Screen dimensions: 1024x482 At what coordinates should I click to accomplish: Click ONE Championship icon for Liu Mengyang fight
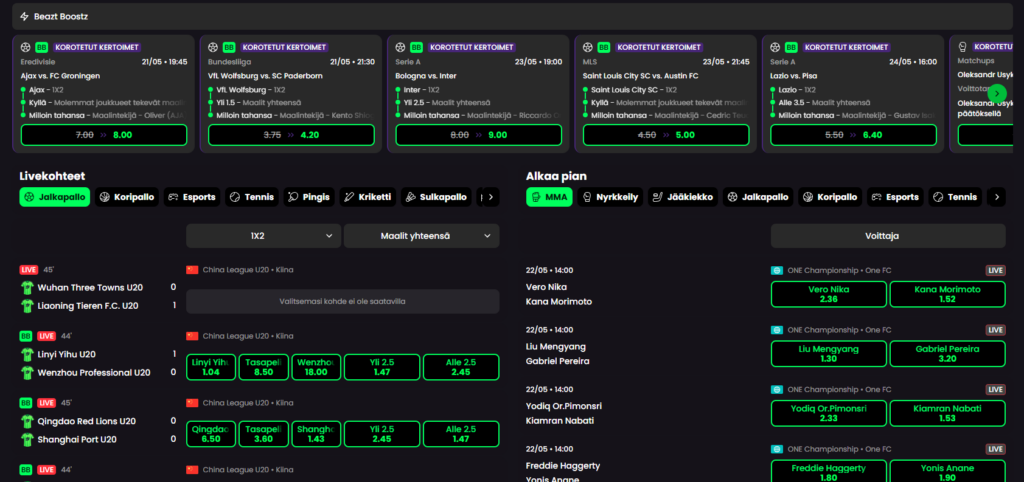click(776, 330)
